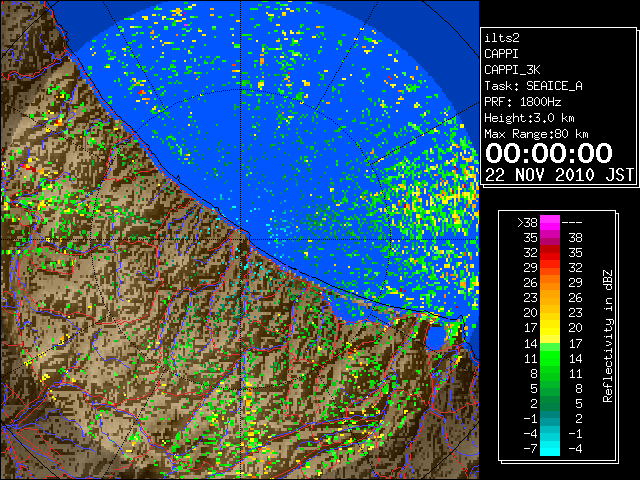This screenshot has height=480, width=640.
Task: Pick the bright green 11–14 dBZ band
Action: pos(550,358)
